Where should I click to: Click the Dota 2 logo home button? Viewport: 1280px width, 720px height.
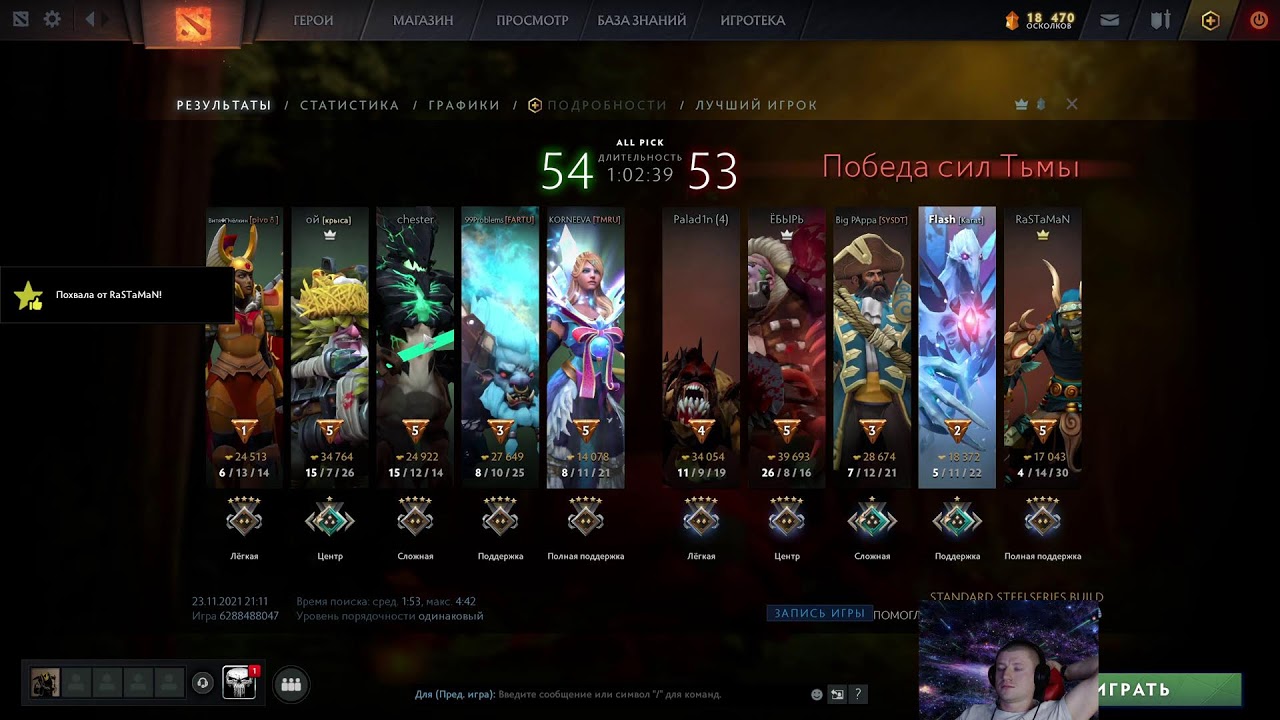193,23
